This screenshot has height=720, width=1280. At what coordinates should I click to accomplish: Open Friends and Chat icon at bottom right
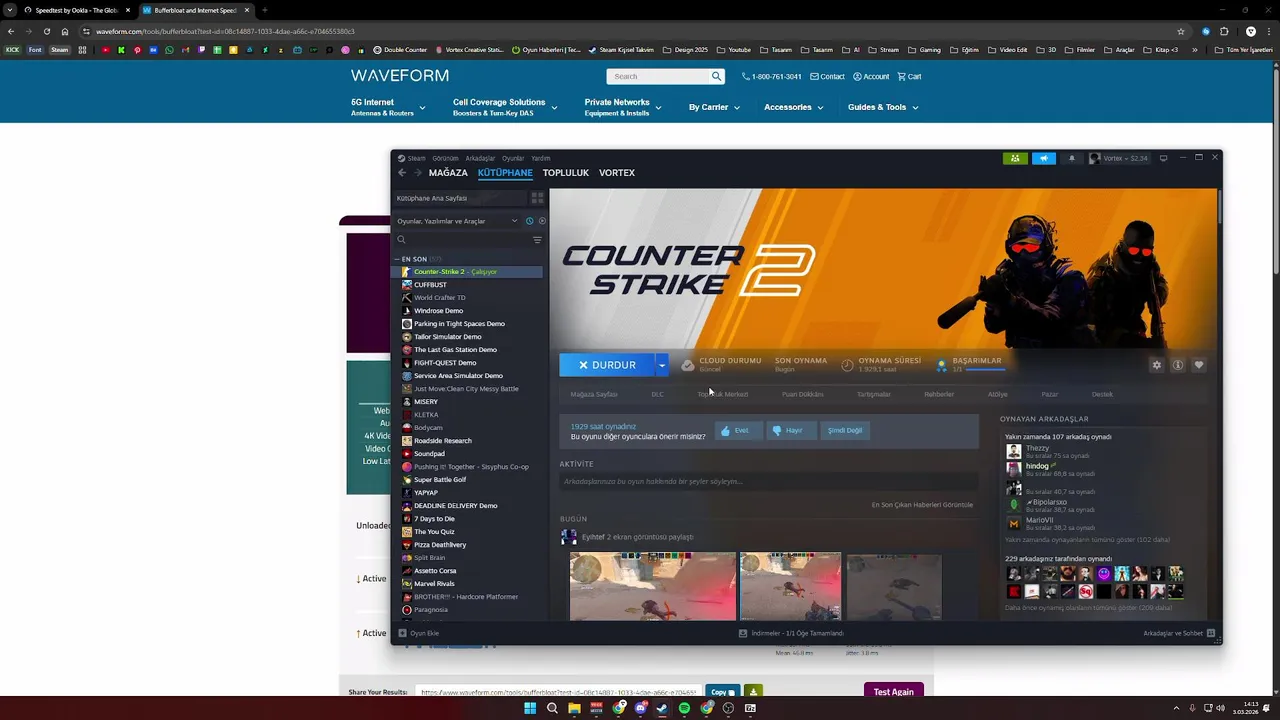[1211, 633]
